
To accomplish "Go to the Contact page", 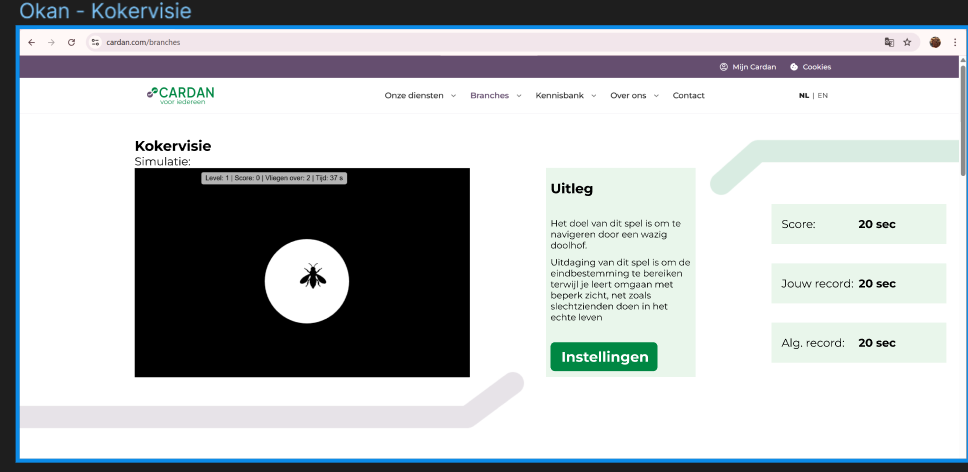I will click(688, 96).
